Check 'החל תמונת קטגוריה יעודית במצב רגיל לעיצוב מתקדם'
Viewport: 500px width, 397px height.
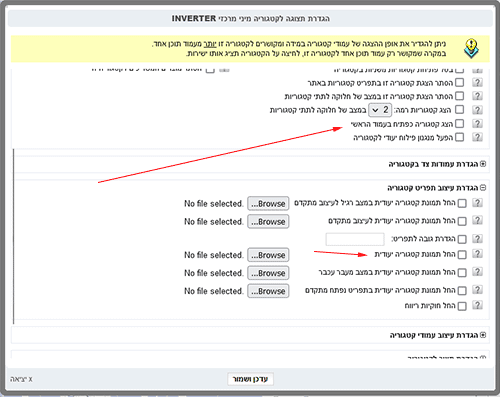(x=462, y=203)
